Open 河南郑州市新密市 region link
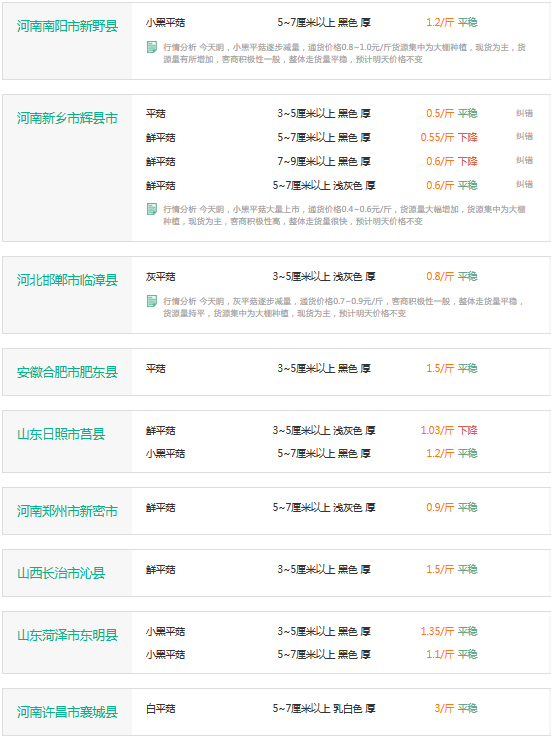 (67, 511)
